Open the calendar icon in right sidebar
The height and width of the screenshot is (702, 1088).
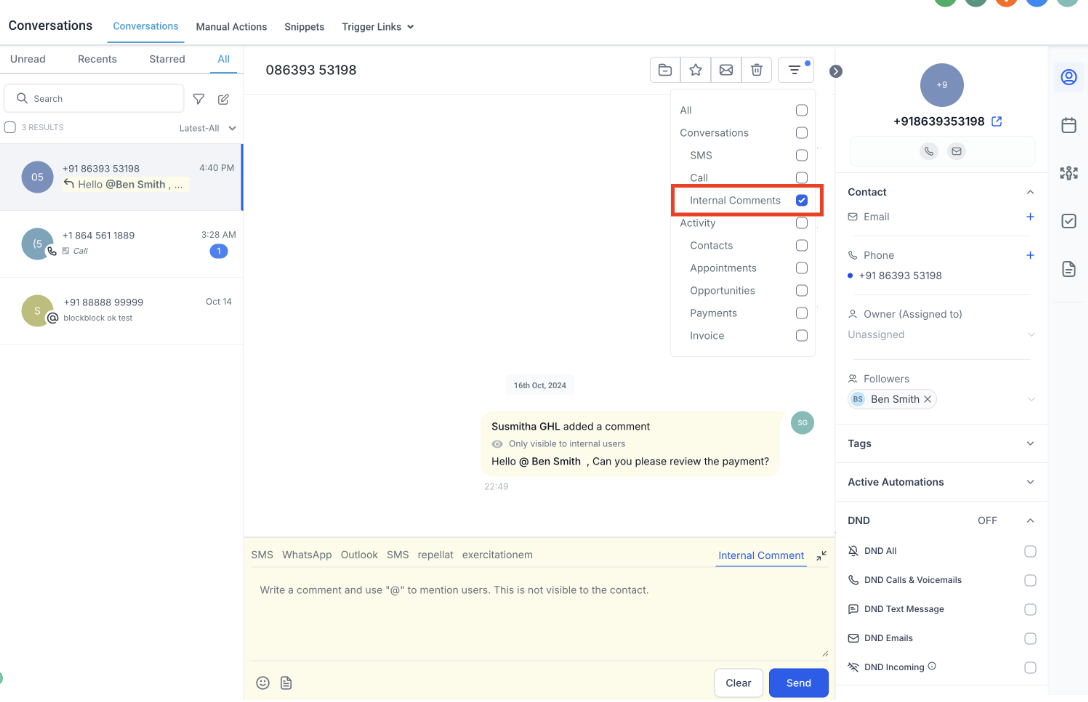click(x=1068, y=125)
